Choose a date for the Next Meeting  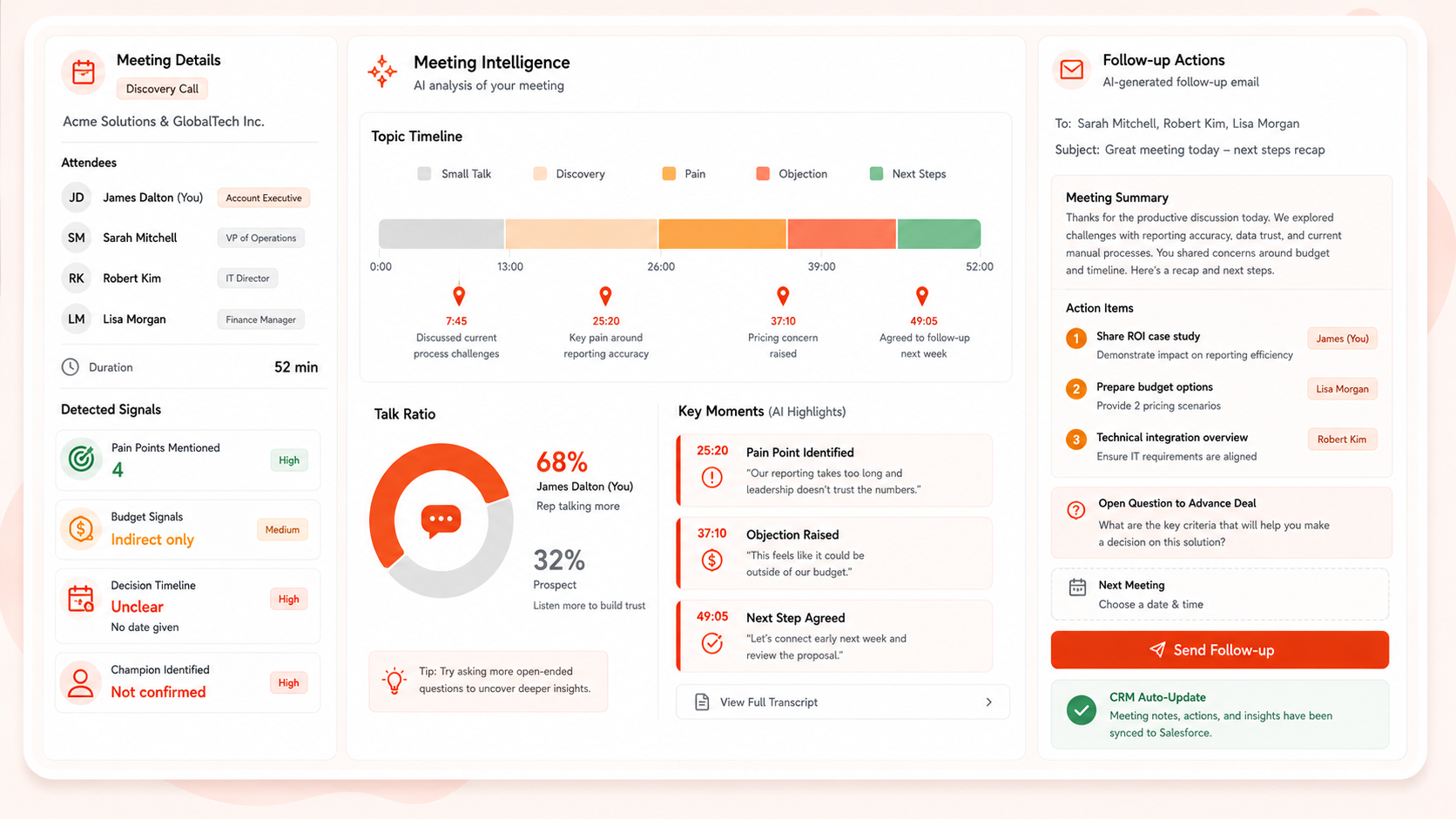(1220, 594)
